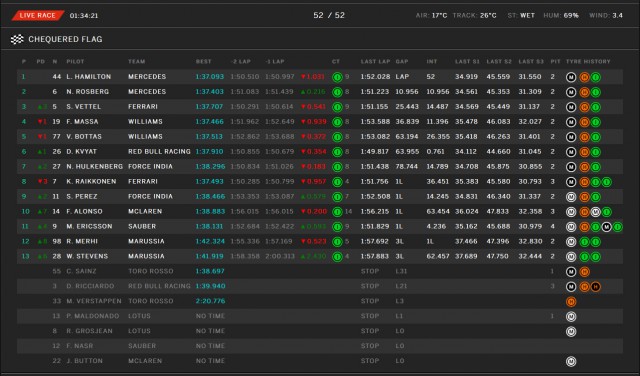
Task: Click Ricciardo's dark H tyre history icon
Action: [x=596, y=287]
